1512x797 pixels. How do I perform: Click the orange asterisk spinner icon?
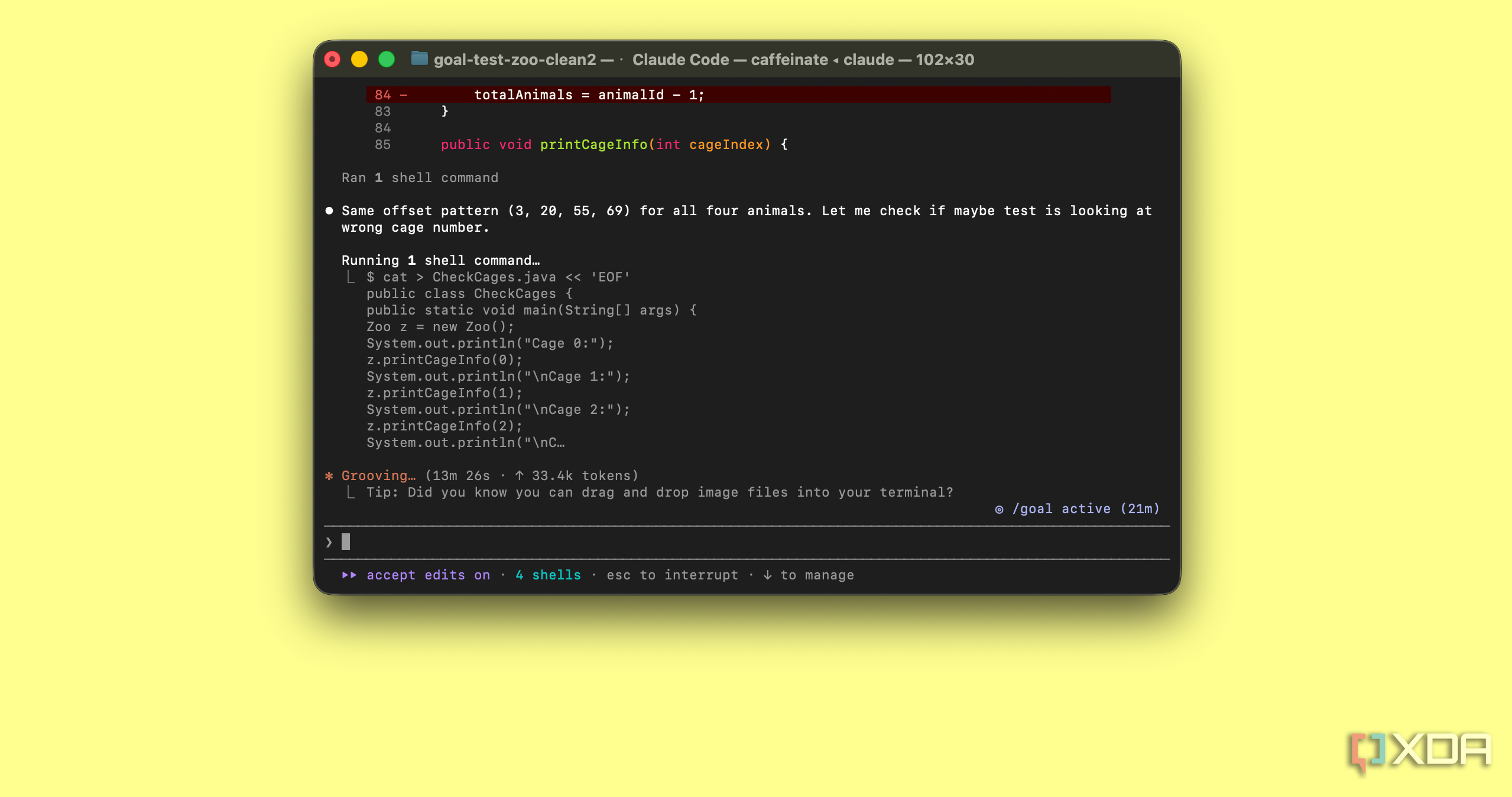(x=329, y=475)
